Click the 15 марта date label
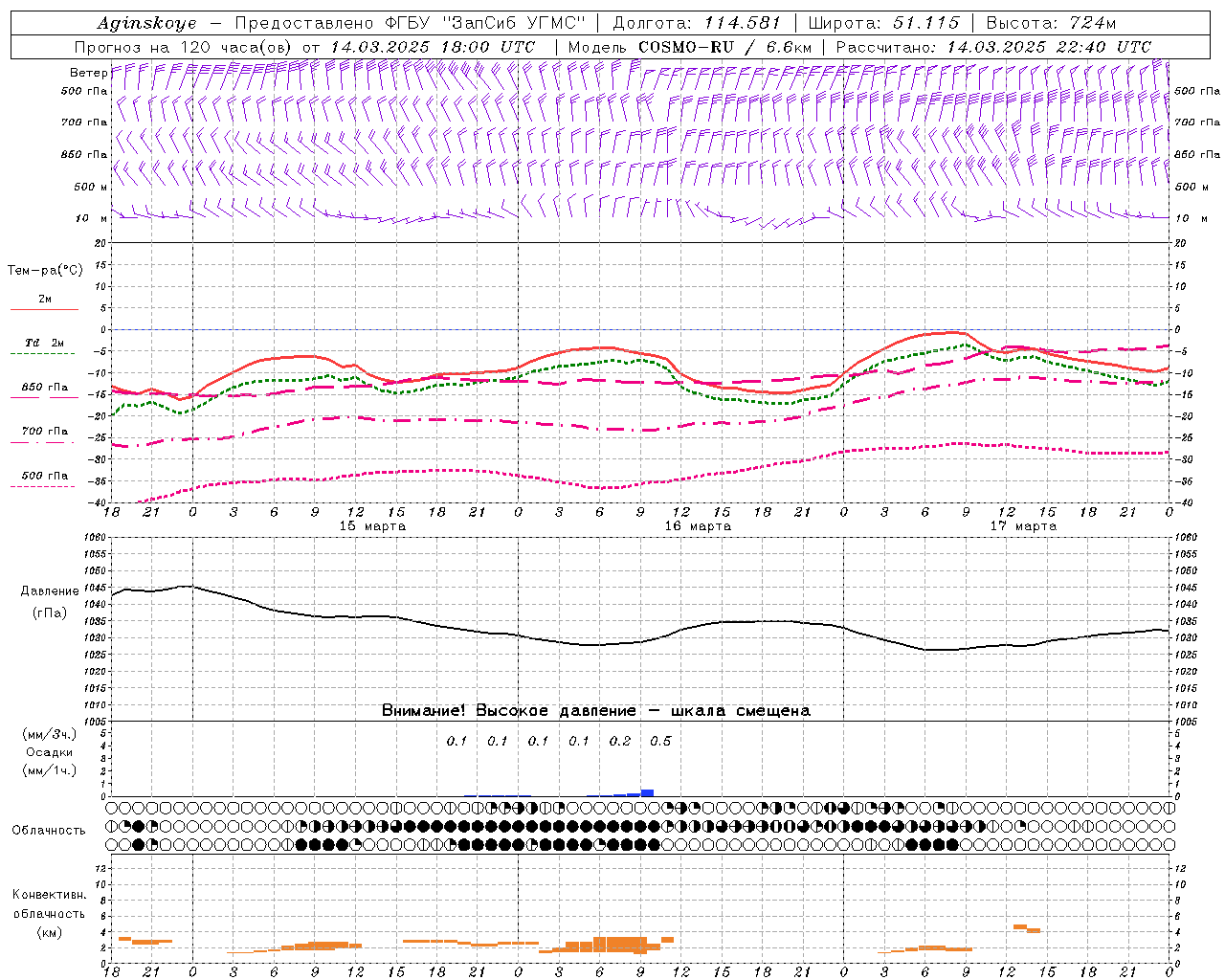The width and height of the screenshot is (1225, 980). click(x=372, y=526)
